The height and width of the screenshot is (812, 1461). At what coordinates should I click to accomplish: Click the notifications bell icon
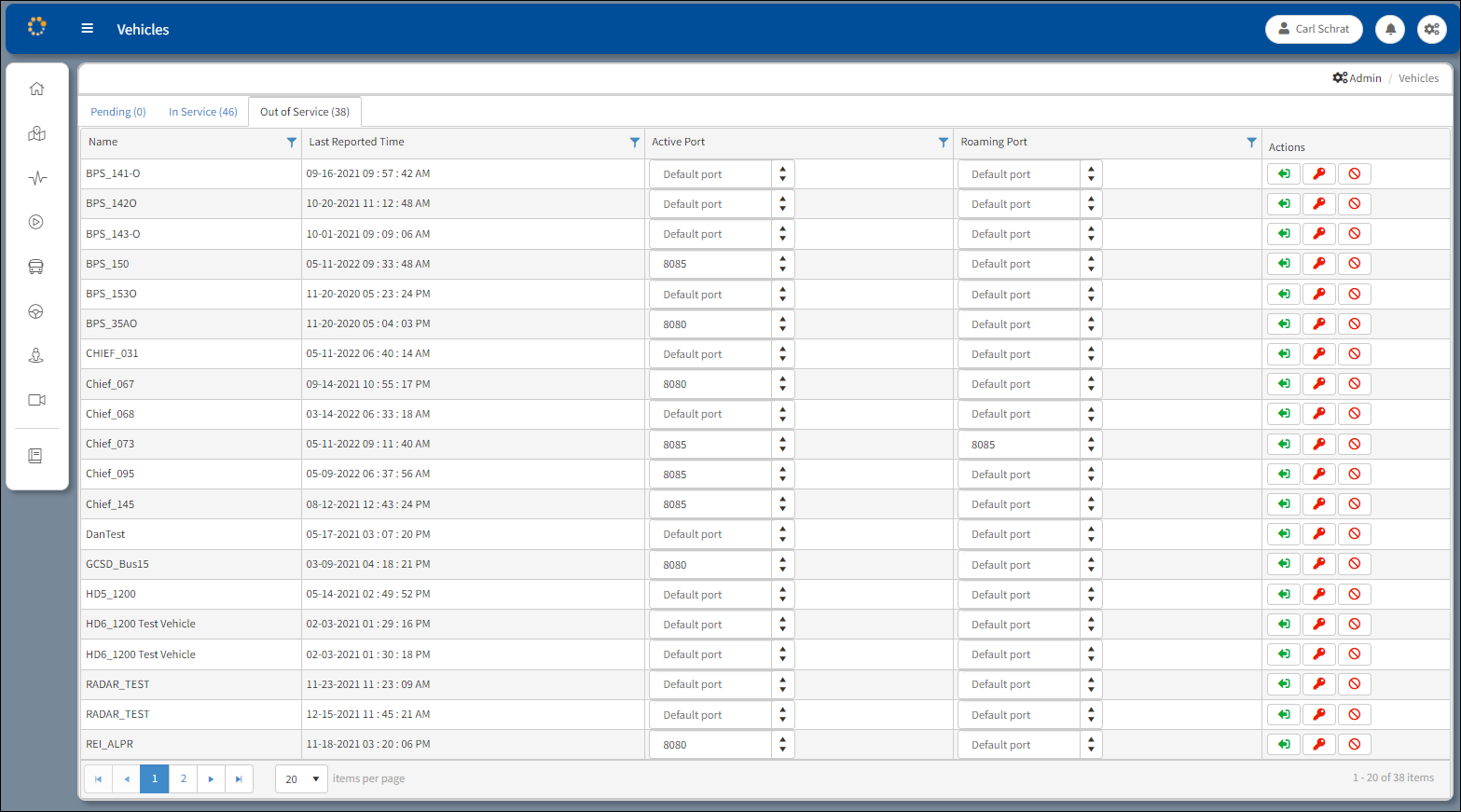click(1390, 29)
